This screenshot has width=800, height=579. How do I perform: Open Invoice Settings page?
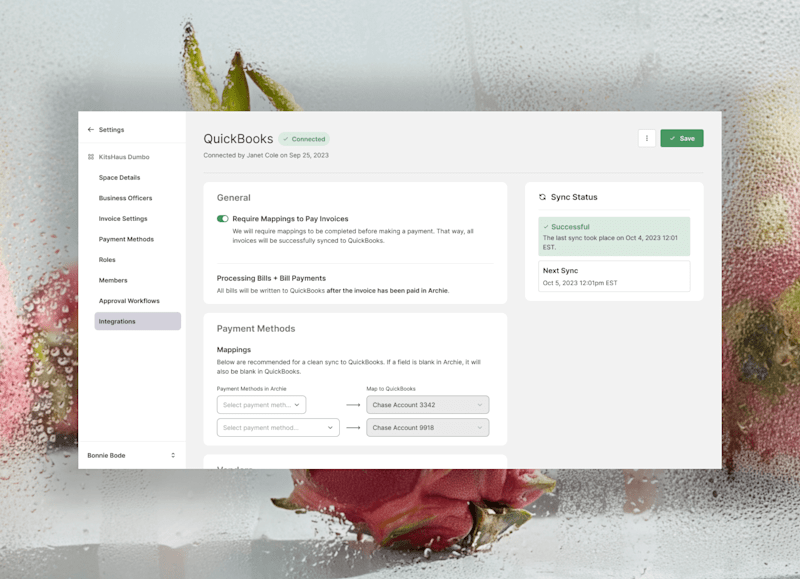123,218
